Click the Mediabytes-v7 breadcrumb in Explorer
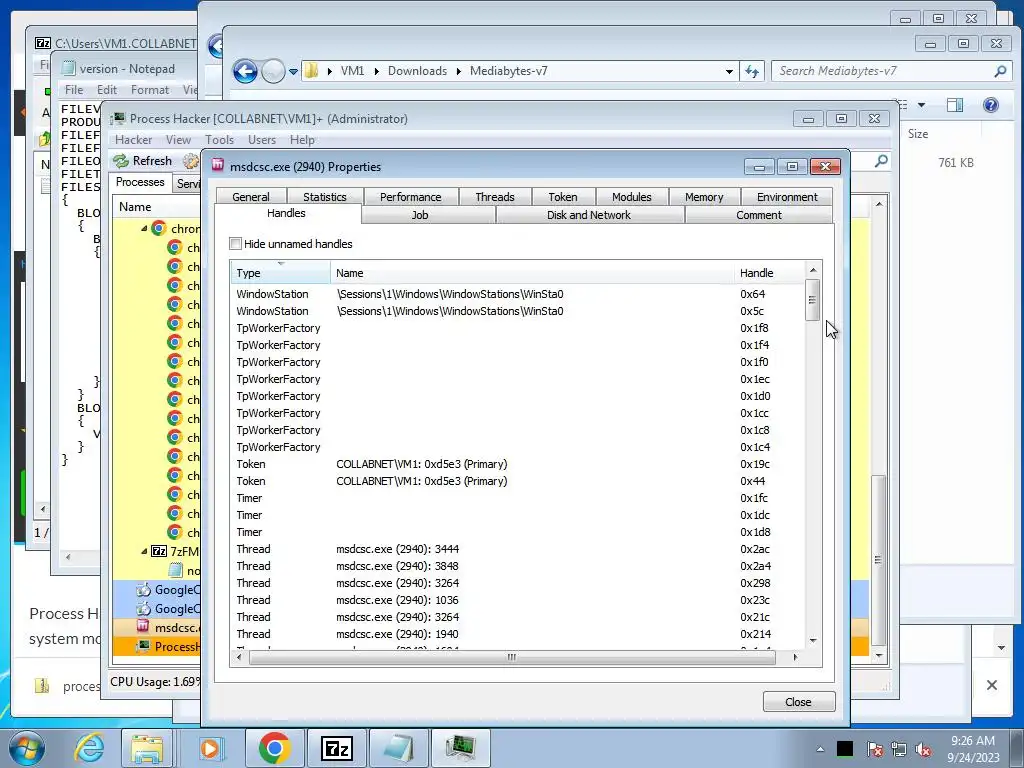The height and width of the screenshot is (768, 1024). 509,71
